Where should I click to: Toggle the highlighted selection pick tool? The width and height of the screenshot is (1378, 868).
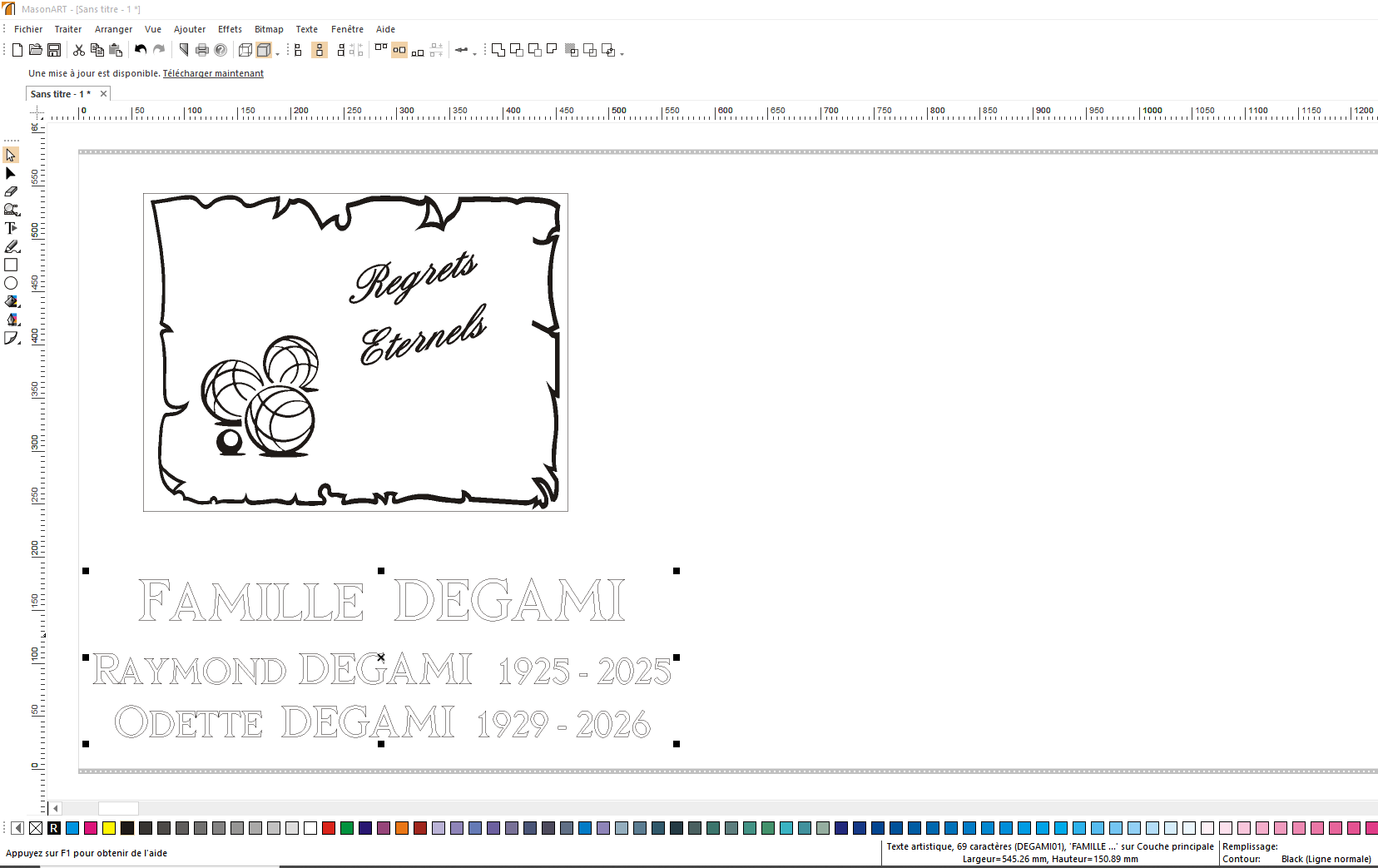click(x=11, y=156)
